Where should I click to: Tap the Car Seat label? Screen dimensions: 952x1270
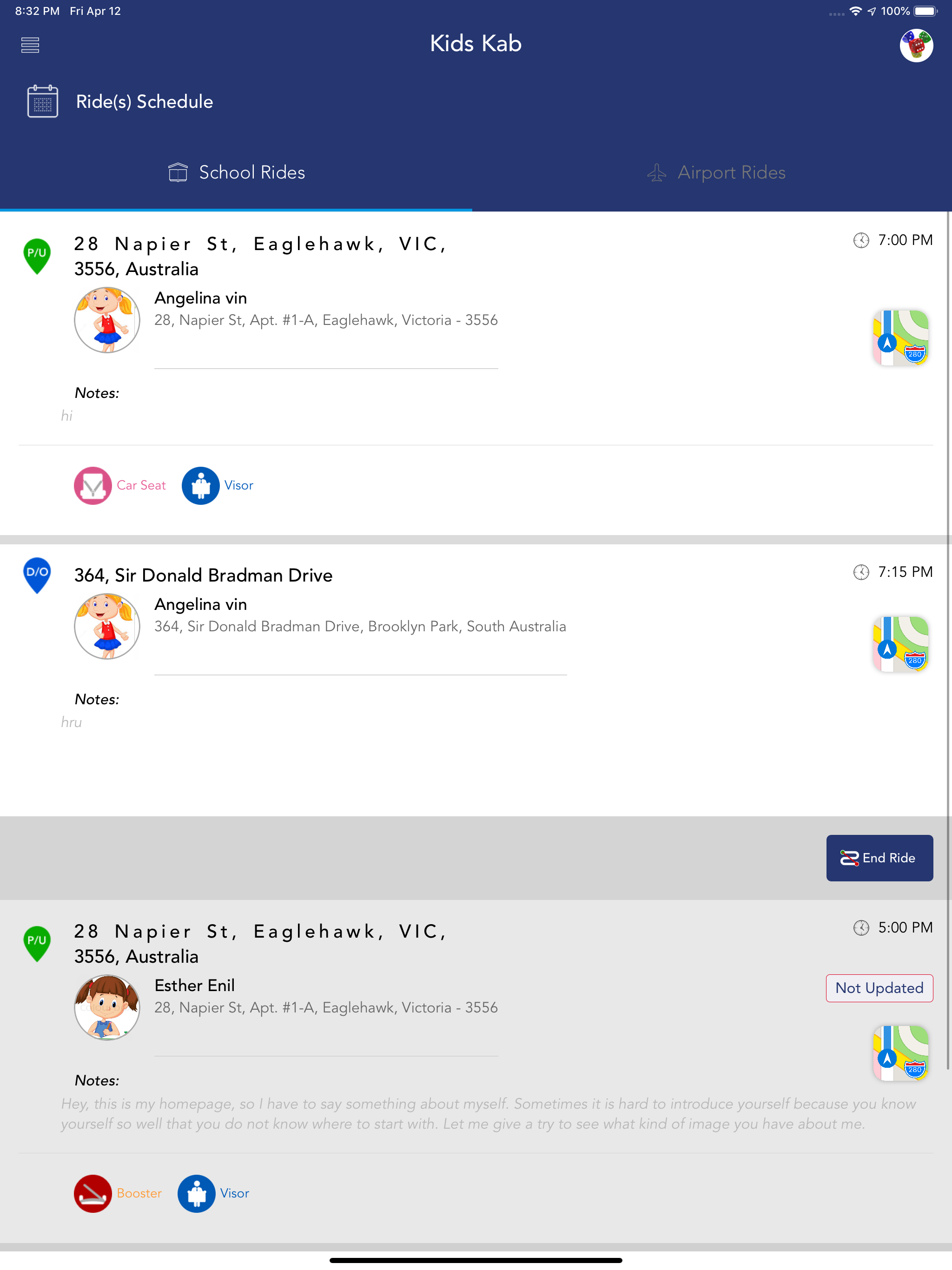coord(141,485)
